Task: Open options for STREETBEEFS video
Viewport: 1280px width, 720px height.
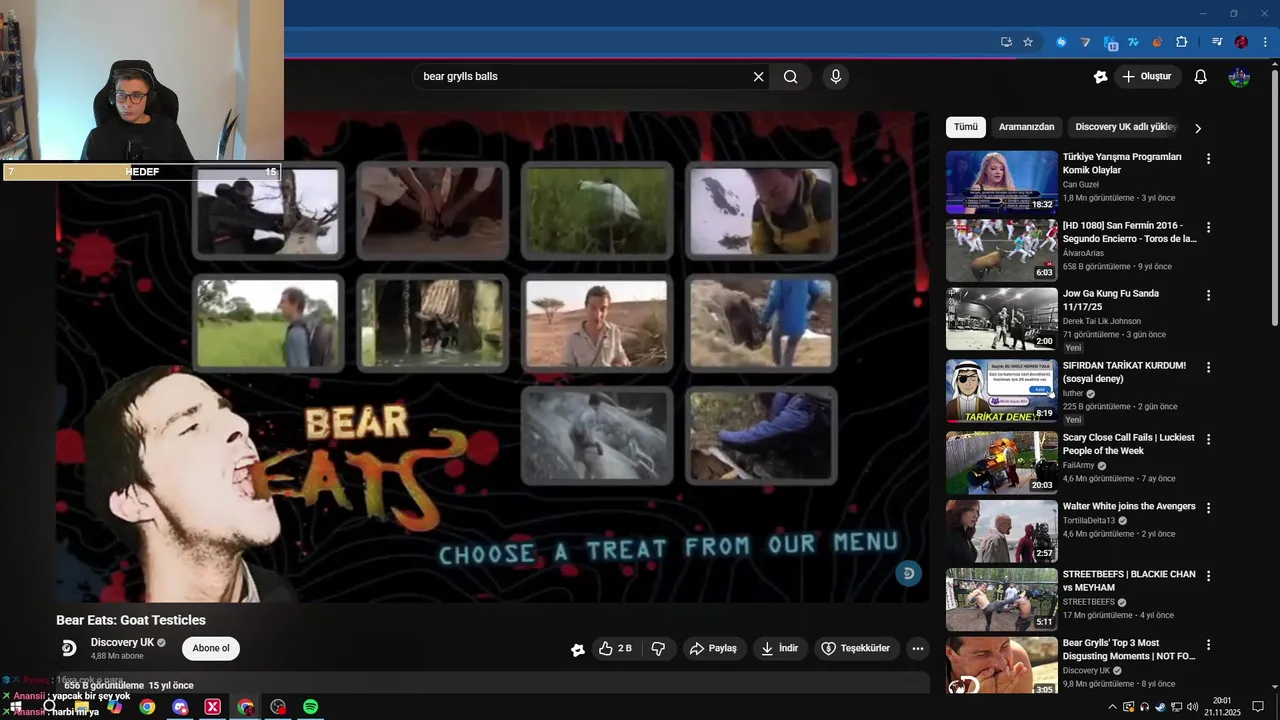Action: click(1208, 575)
